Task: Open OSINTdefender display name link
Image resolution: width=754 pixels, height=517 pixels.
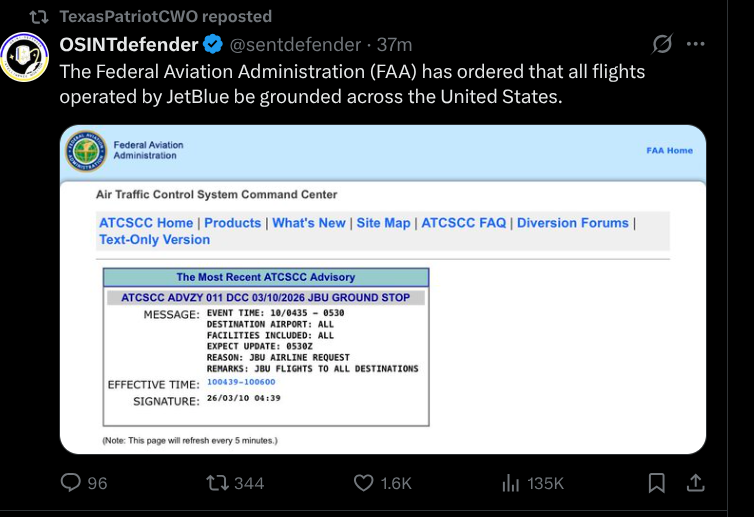Action: (130, 45)
